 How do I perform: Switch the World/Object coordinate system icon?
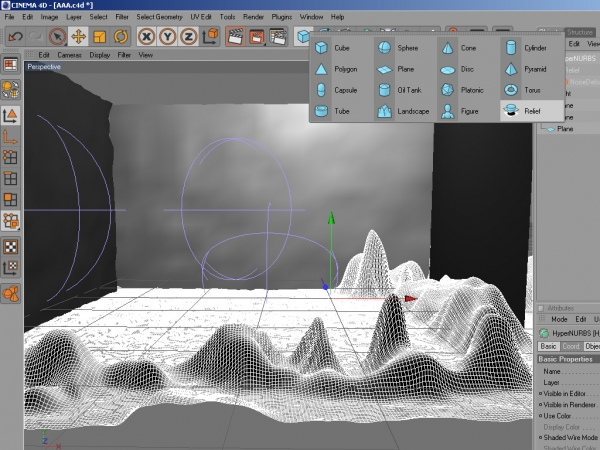[x=210, y=37]
